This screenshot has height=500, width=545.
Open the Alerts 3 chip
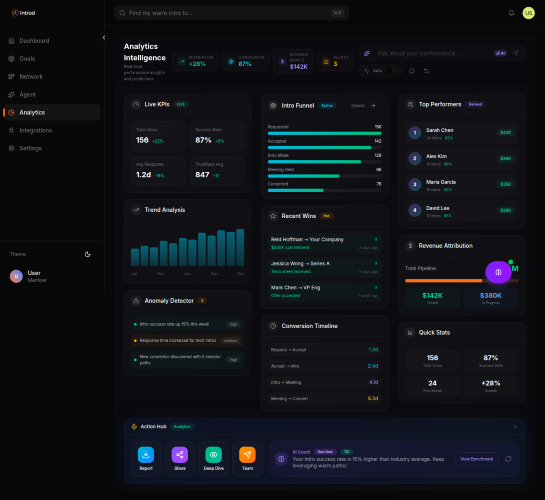click(x=335, y=61)
